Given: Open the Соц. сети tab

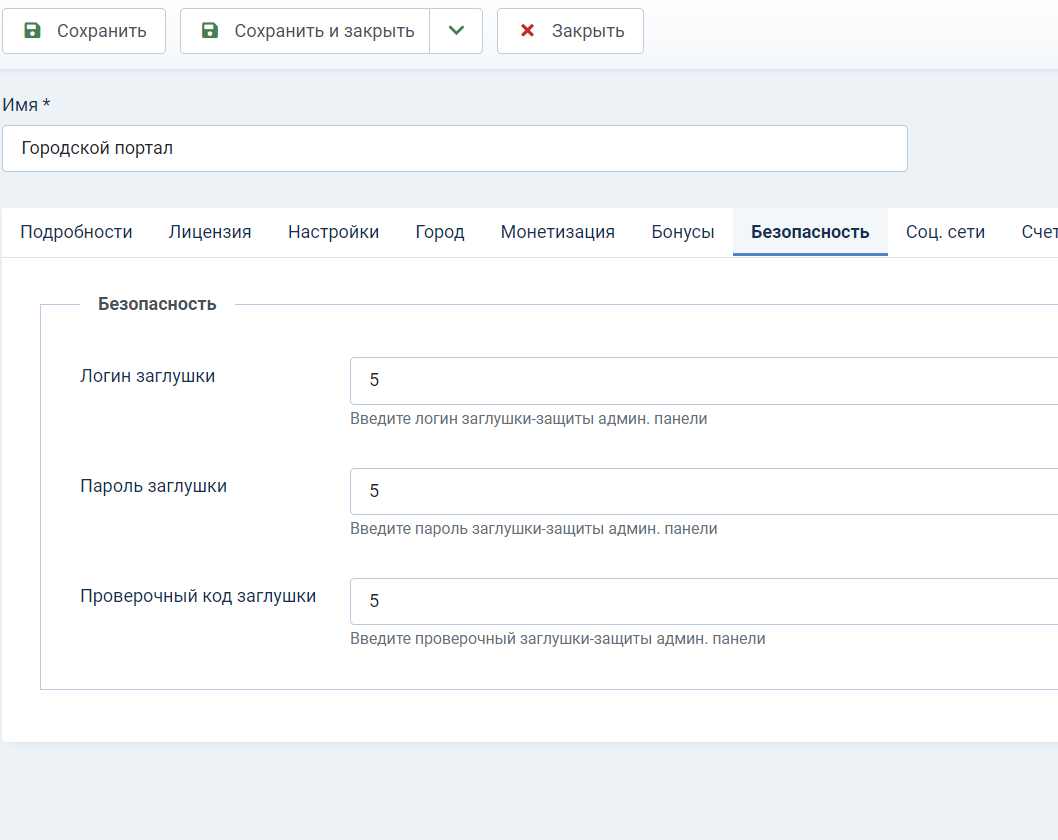Looking at the screenshot, I should tap(945, 232).
